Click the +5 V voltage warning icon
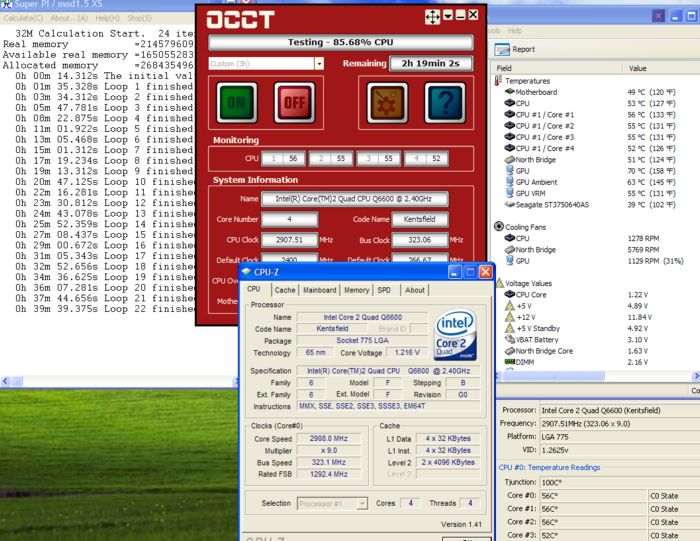 click(510, 306)
